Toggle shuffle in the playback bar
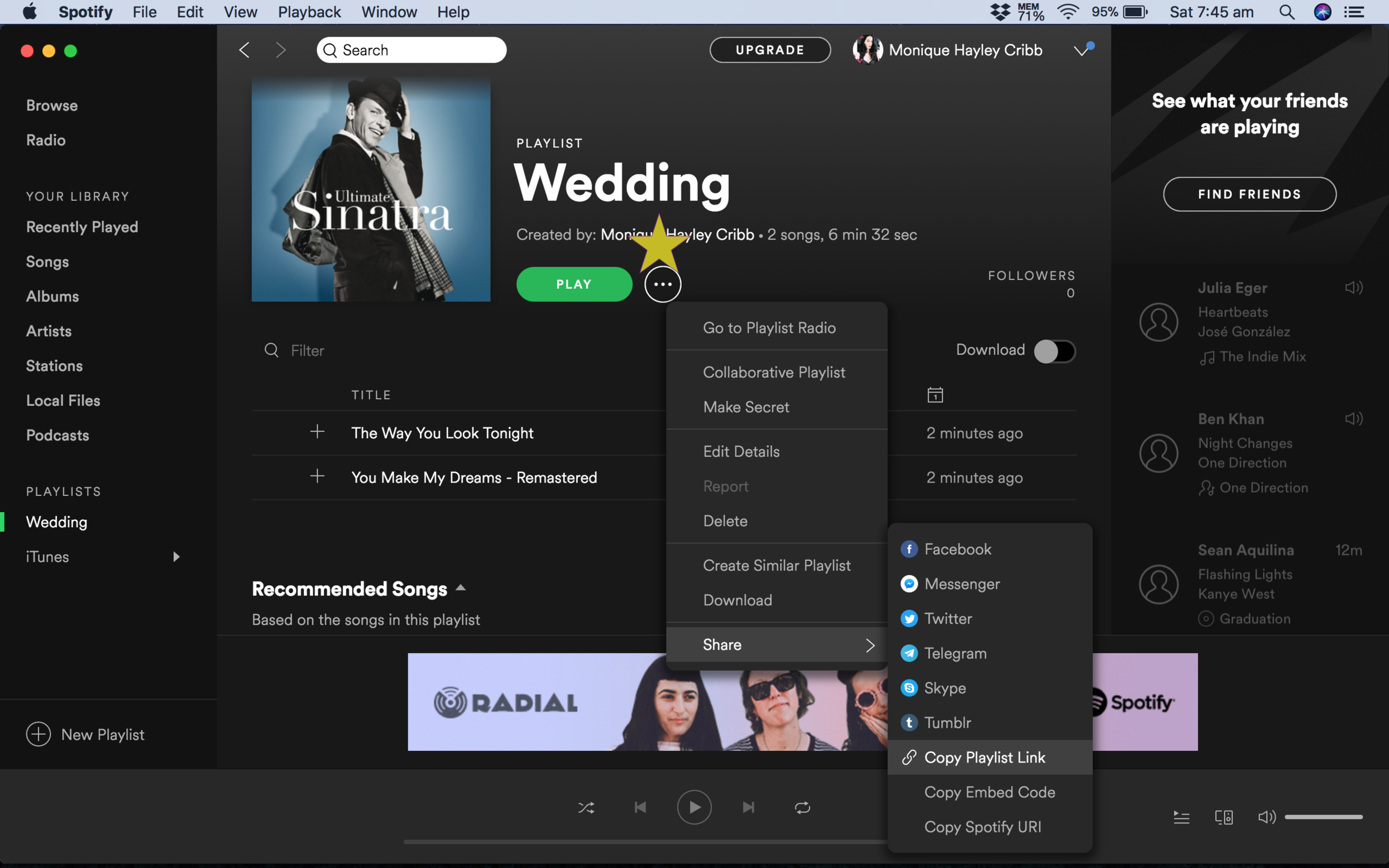 click(586, 807)
